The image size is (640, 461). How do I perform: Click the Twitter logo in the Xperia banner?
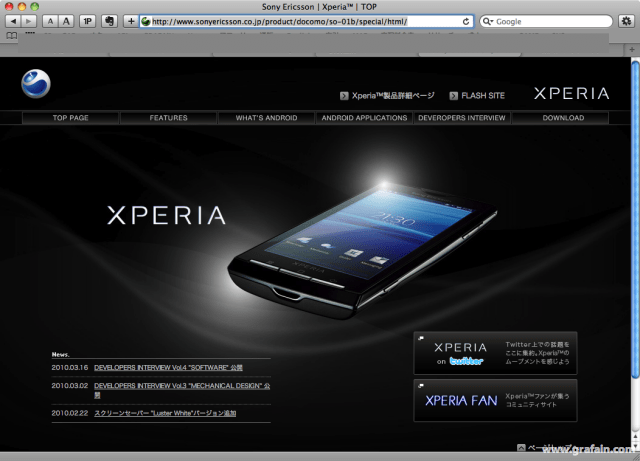tap(466, 361)
